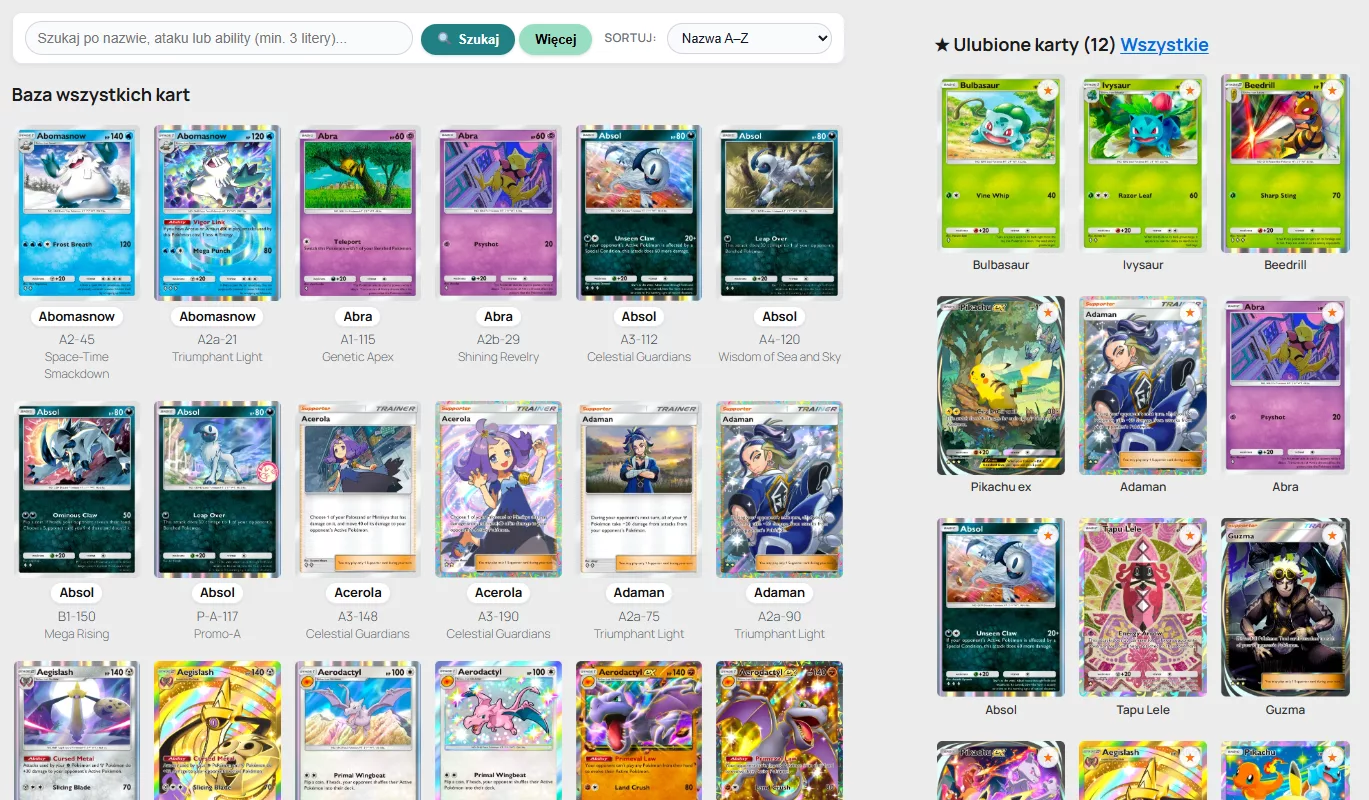
Task: Toggle favorite star on Bulbasaur card
Action: [x=1048, y=90]
